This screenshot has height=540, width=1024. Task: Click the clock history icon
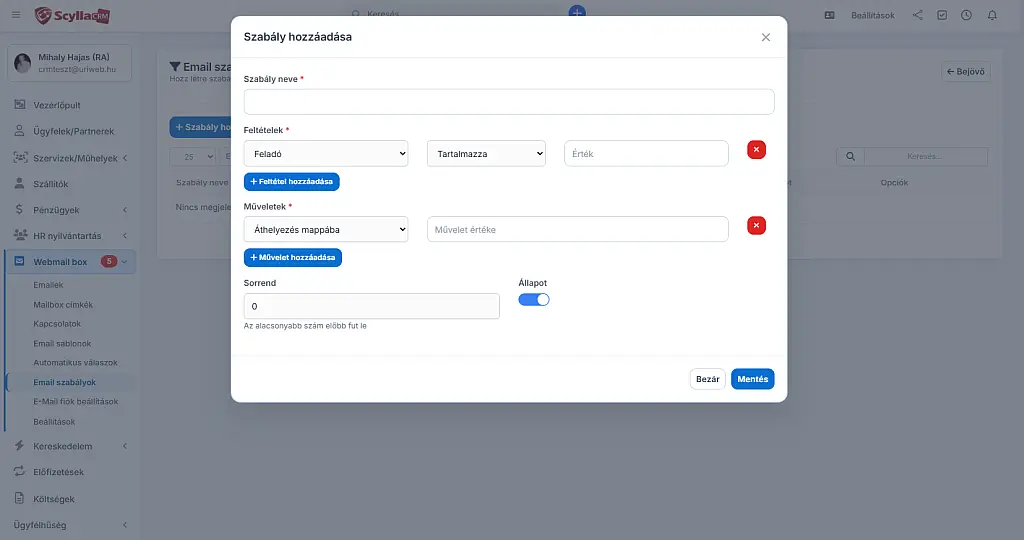pos(966,15)
